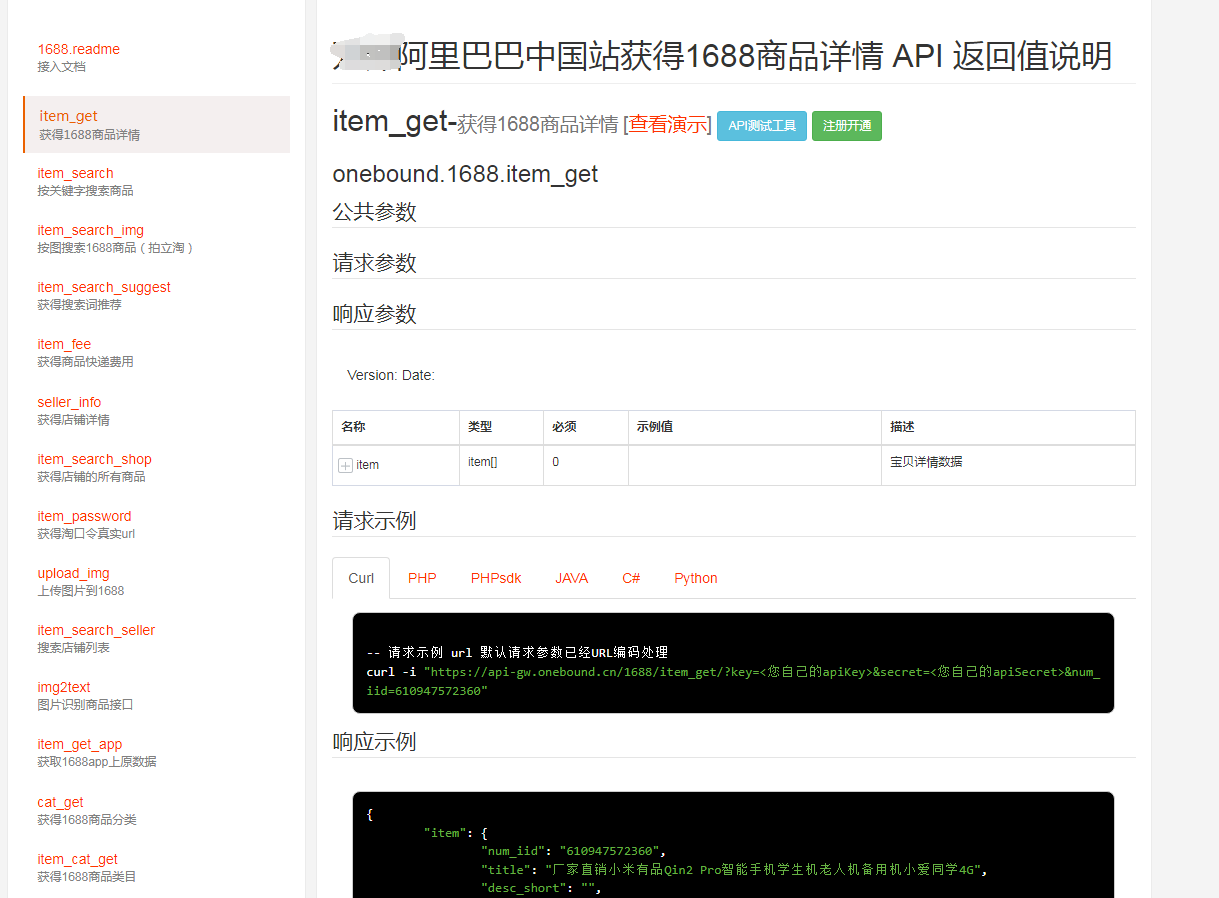
Task: Click the 响应示例 heading
Action: click(x=374, y=742)
